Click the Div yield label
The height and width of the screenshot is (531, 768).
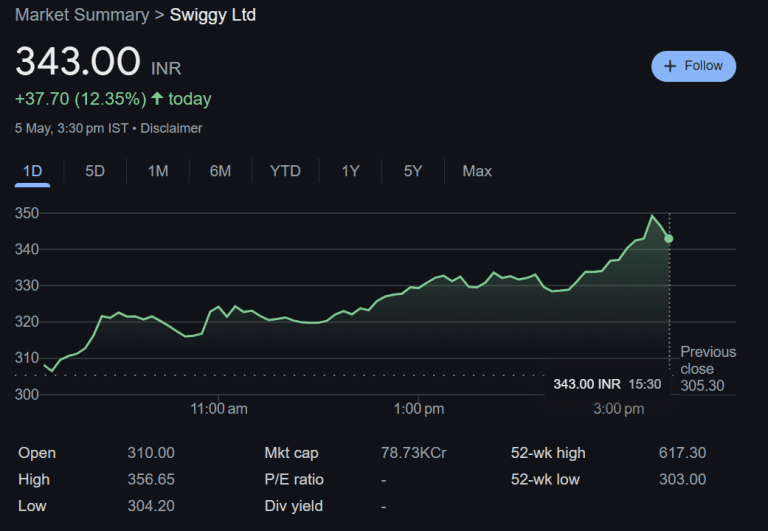[x=293, y=506]
